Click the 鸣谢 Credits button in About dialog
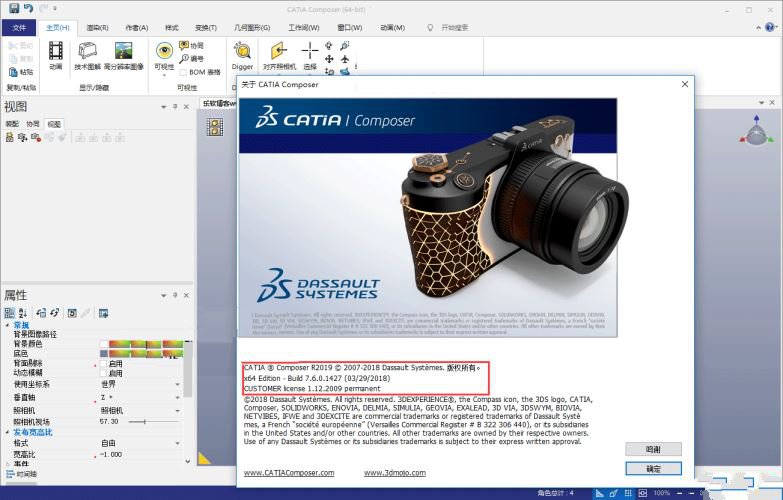Screen dimensions: 783x500 point(653,449)
